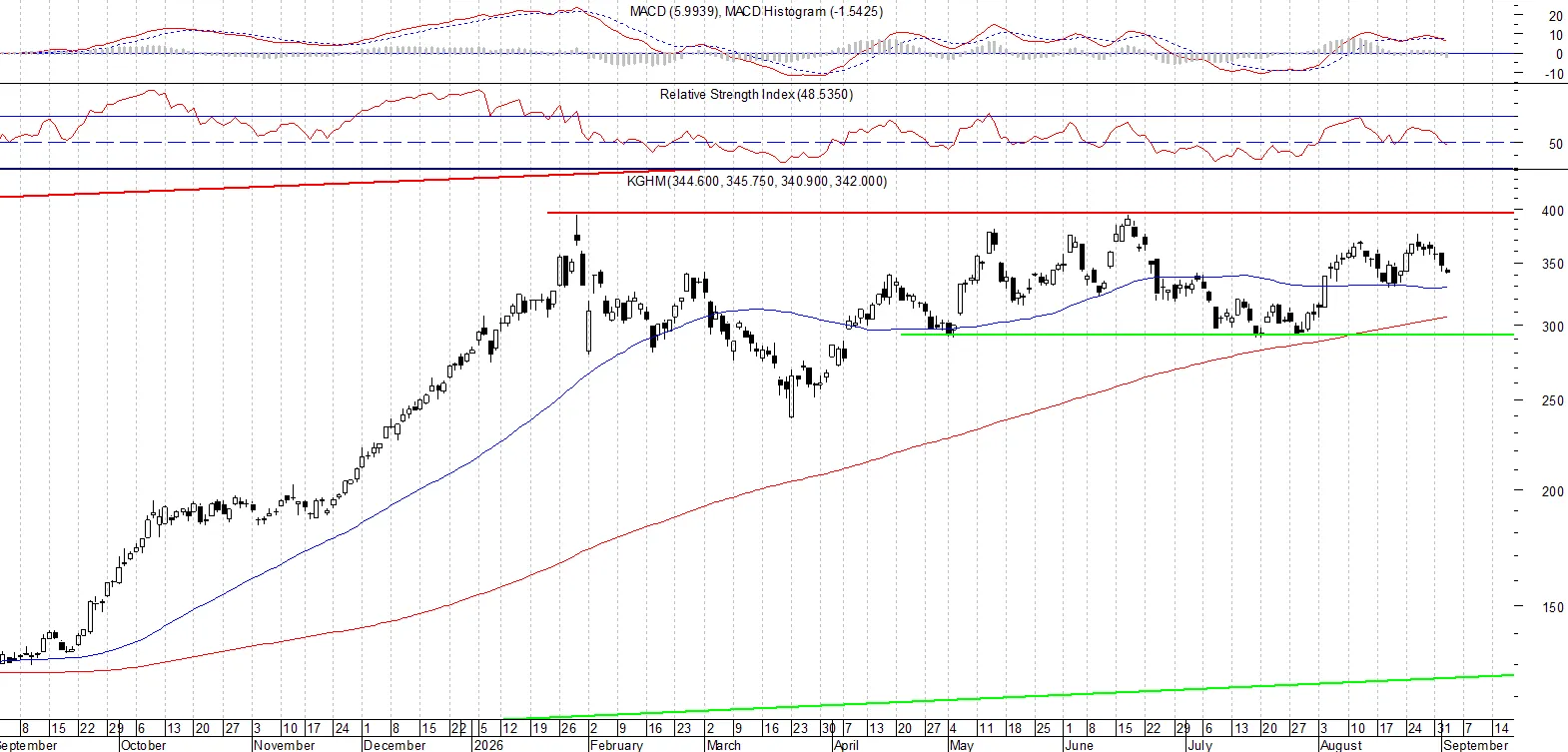Click the Relative Strength Index title
1568x752 pixels.
[x=756, y=94]
